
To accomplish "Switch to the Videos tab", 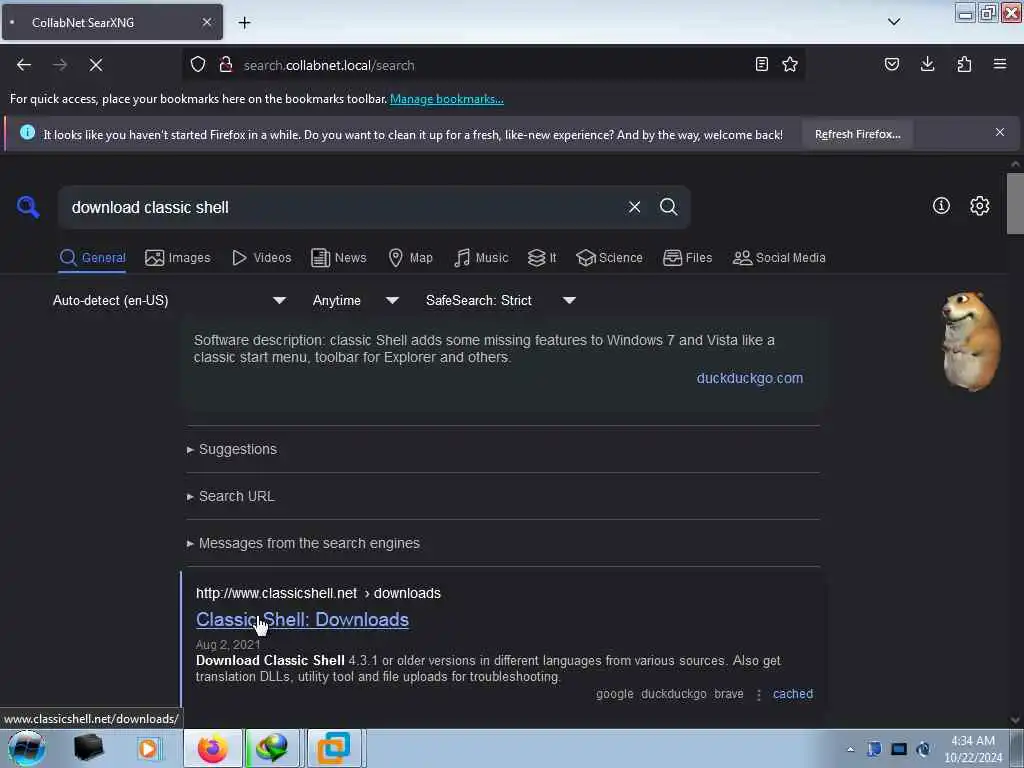I will point(262,257).
